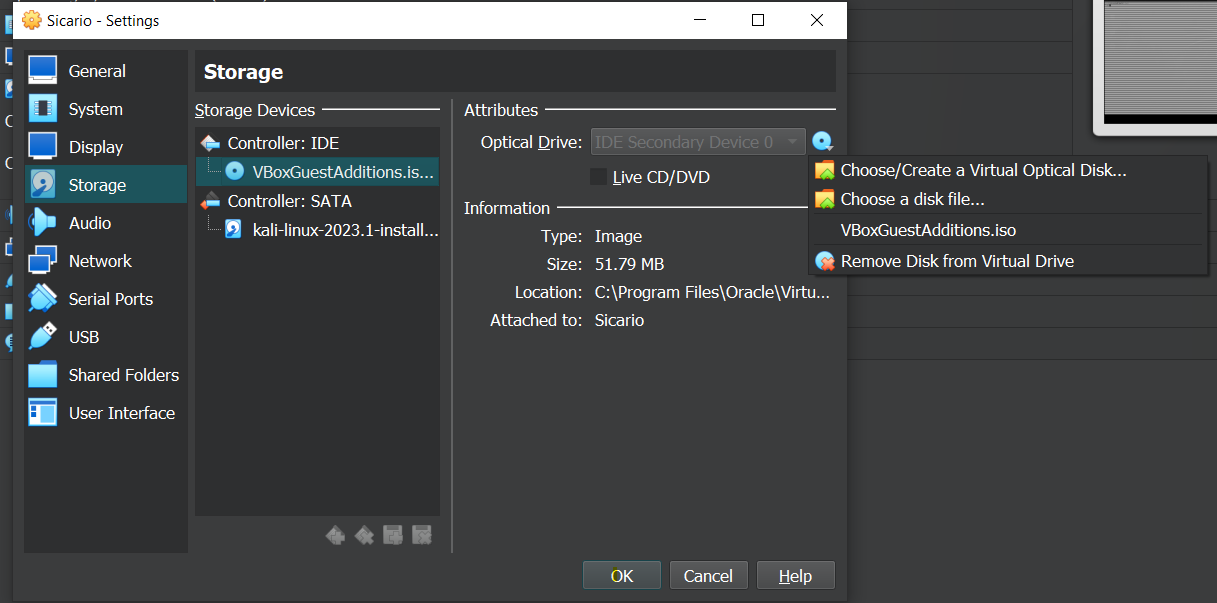Open the Shared Folders settings category
This screenshot has width=1217, height=603.
pos(105,375)
